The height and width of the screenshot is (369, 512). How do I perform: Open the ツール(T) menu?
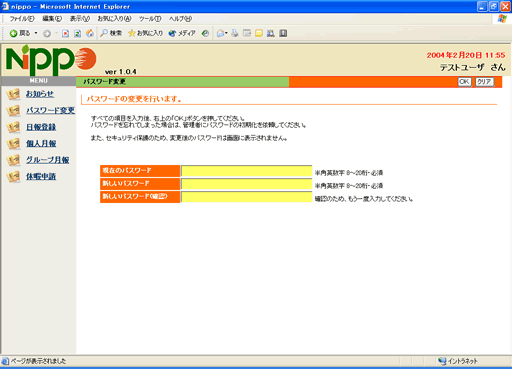pos(150,19)
